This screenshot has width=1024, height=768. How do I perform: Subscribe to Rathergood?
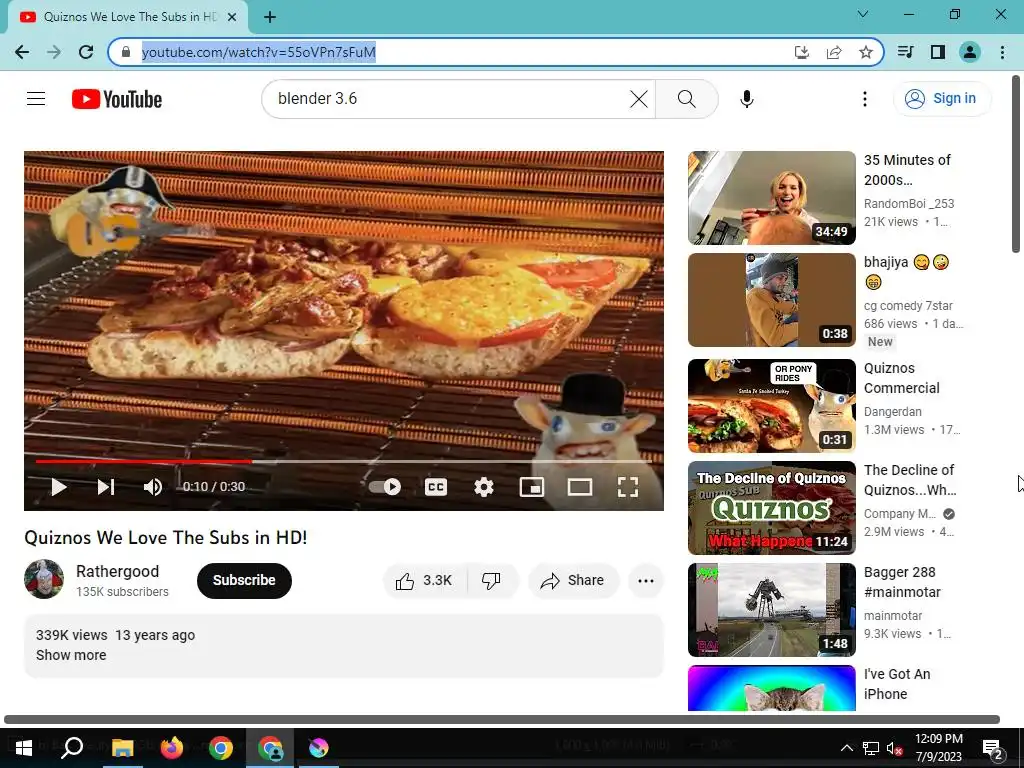click(x=244, y=581)
